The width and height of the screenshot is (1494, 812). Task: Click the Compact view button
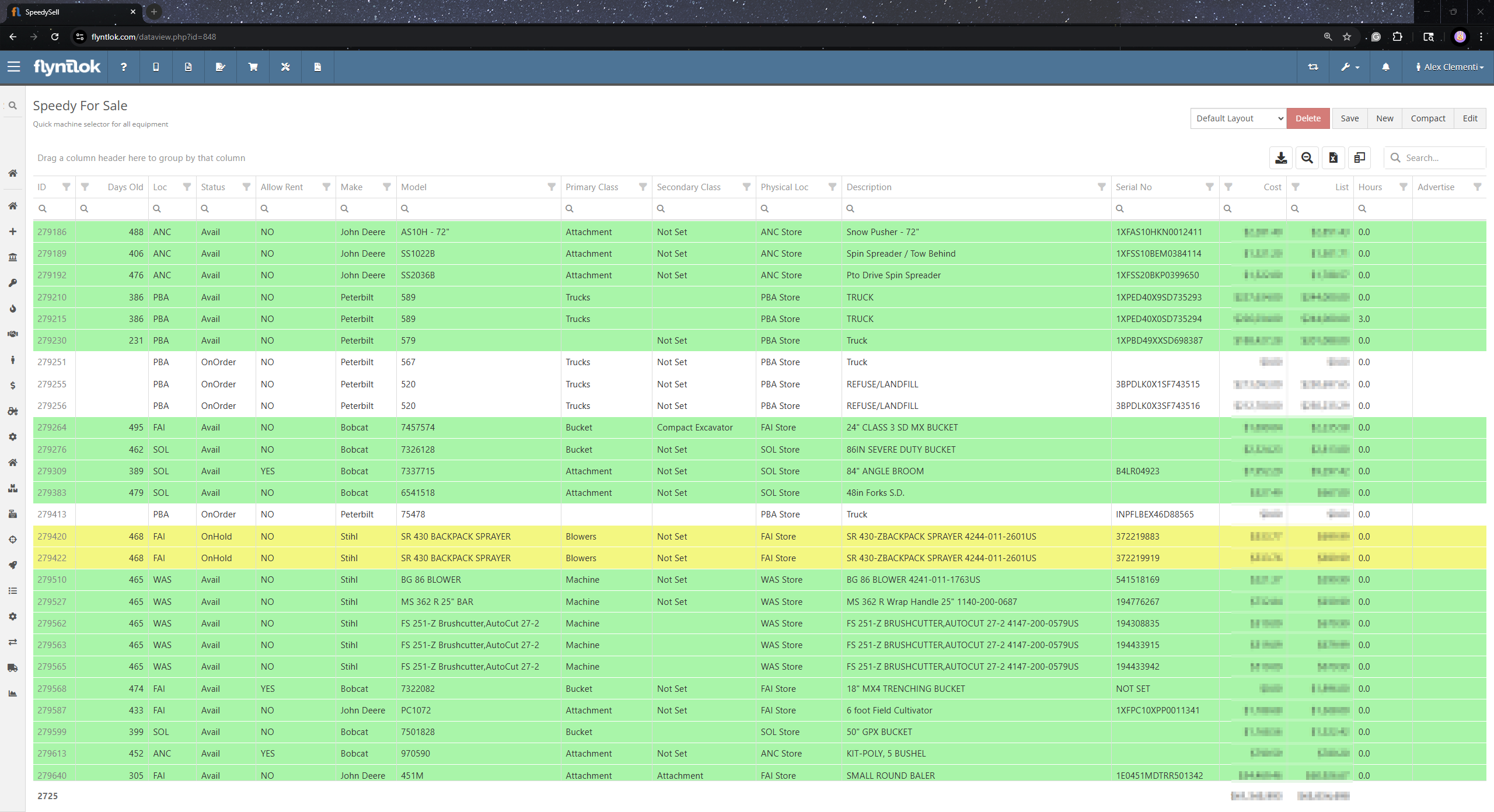1427,118
